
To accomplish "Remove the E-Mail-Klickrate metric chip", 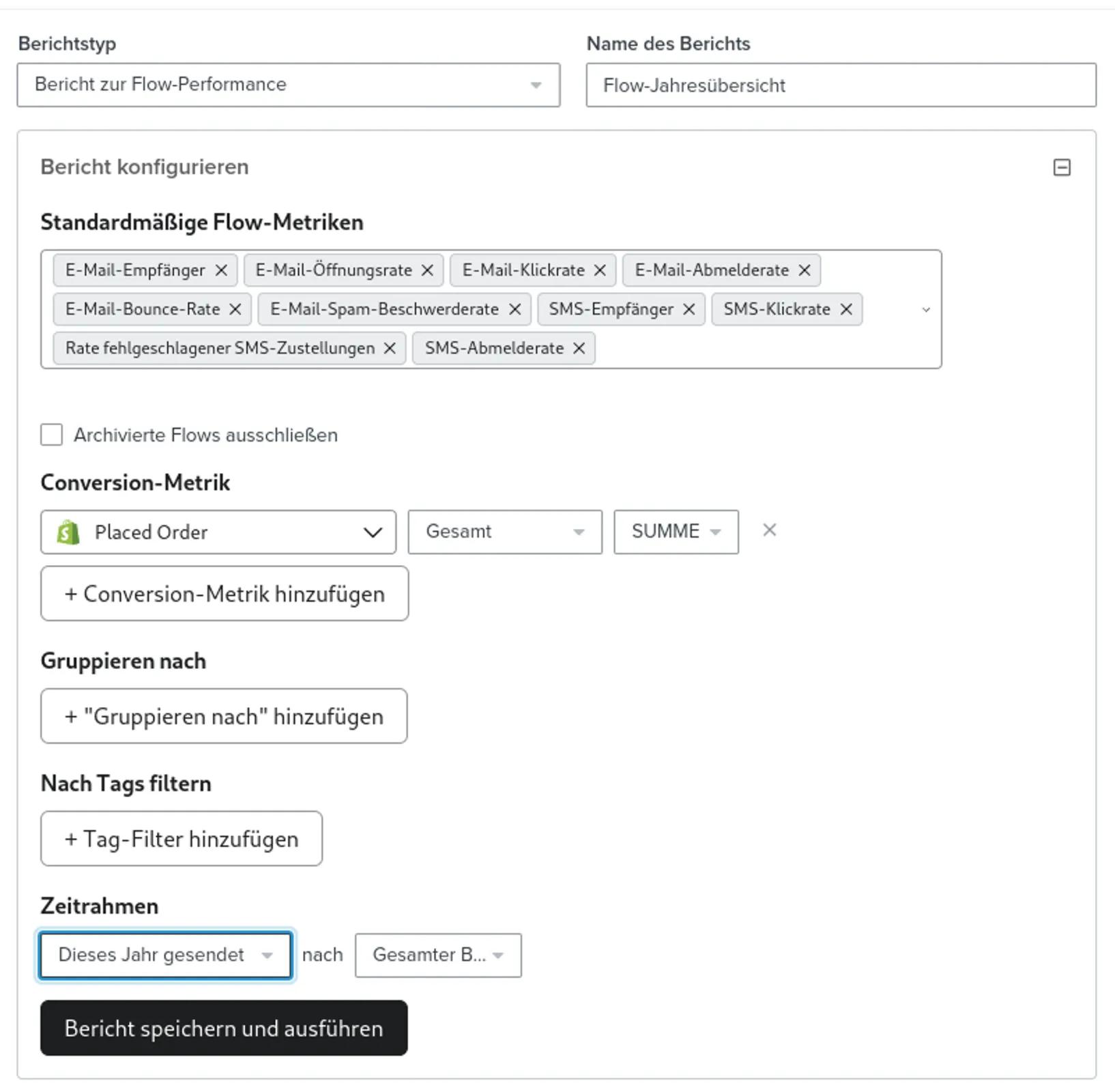I will pos(600,270).
